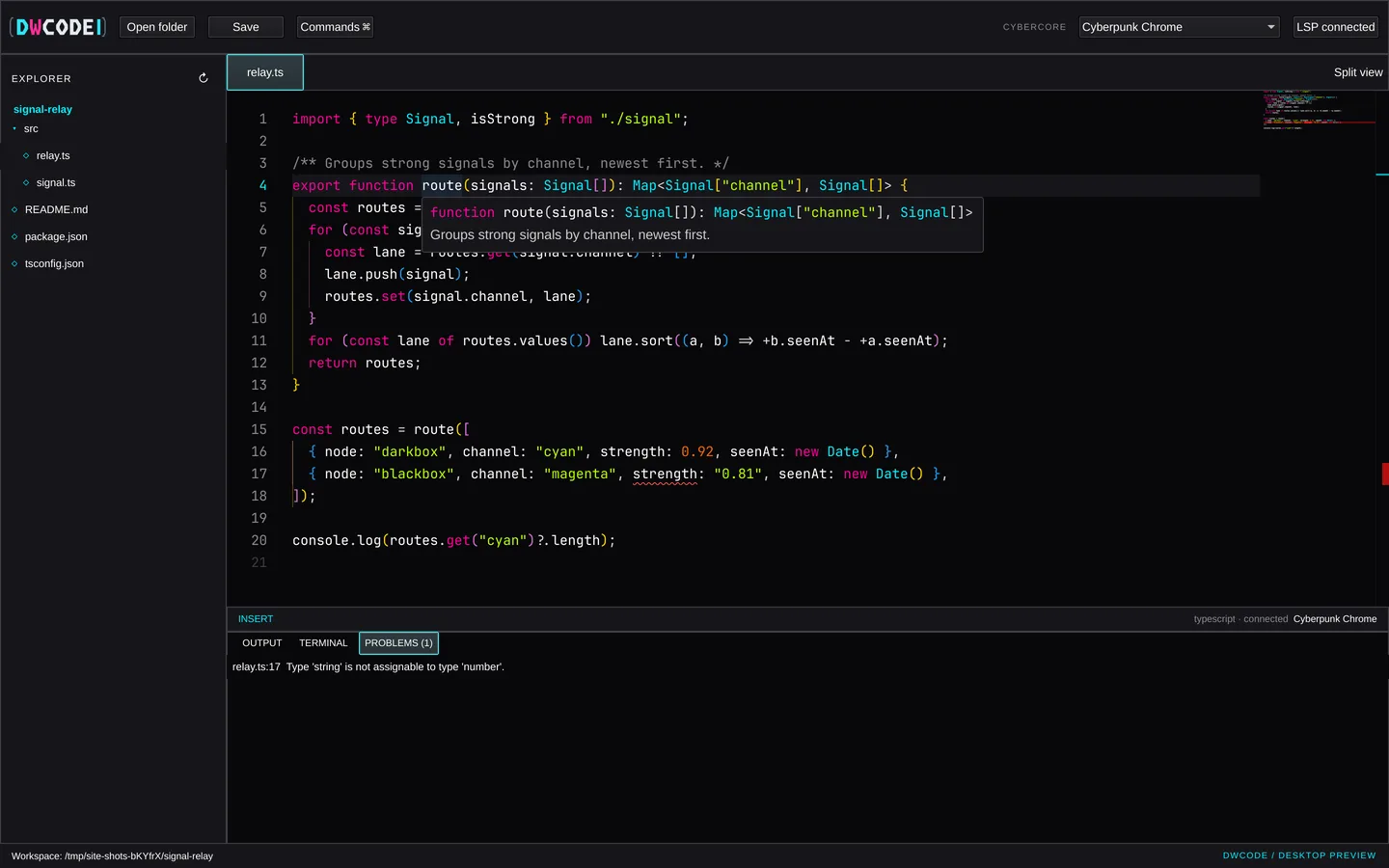Click the CYBERCORE label
The width and height of the screenshot is (1389, 868).
1034,27
